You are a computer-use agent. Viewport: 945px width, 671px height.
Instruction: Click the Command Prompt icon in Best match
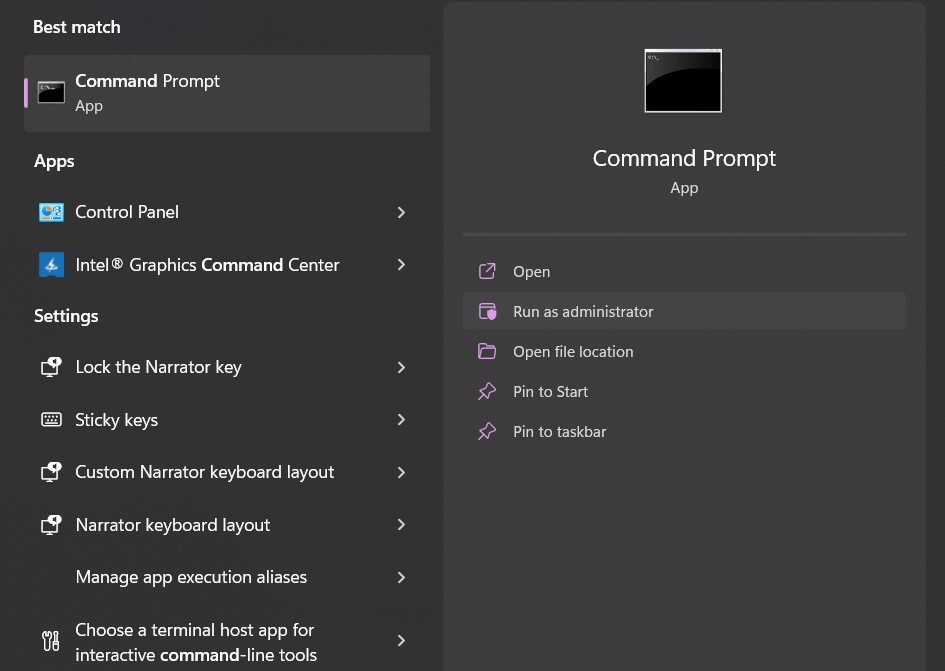[51, 93]
